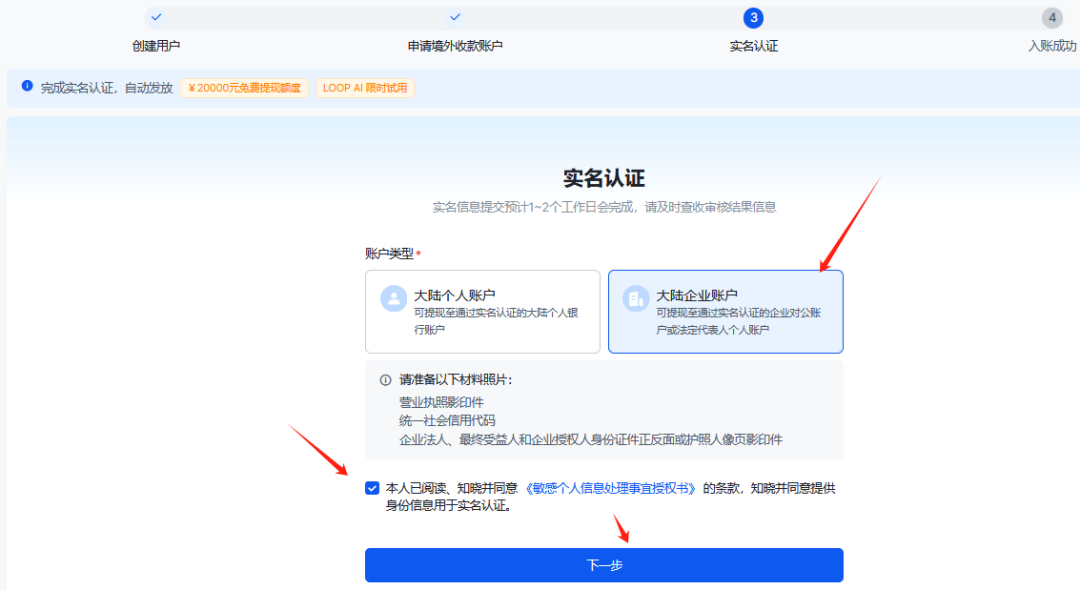Click the 实名认证 page heading
1080x590 pixels.
click(604, 178)
